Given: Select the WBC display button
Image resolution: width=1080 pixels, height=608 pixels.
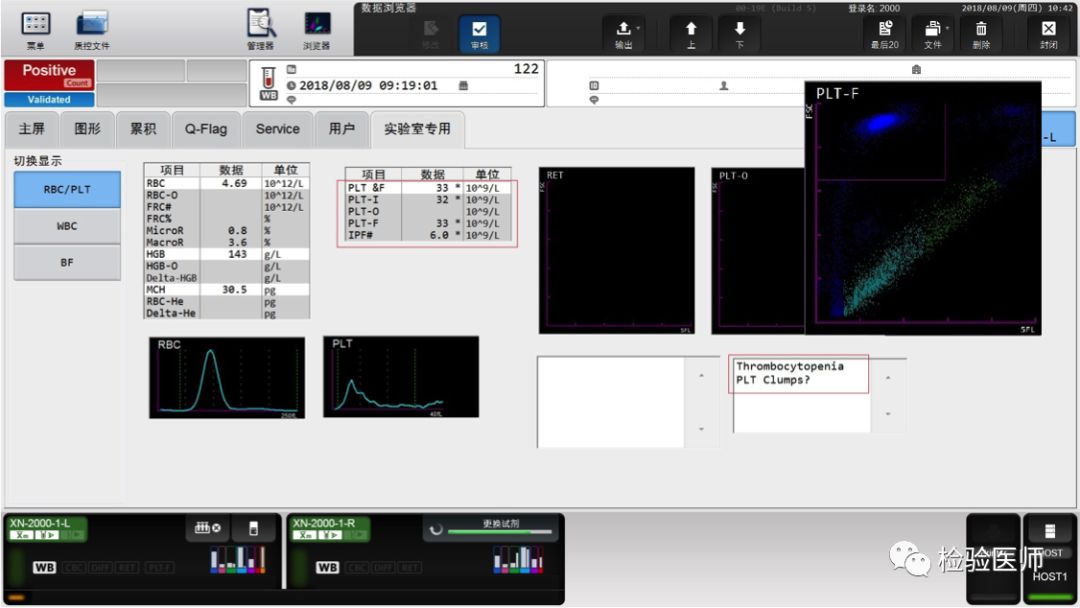Looking at the screenshot, I should point(67,226).
